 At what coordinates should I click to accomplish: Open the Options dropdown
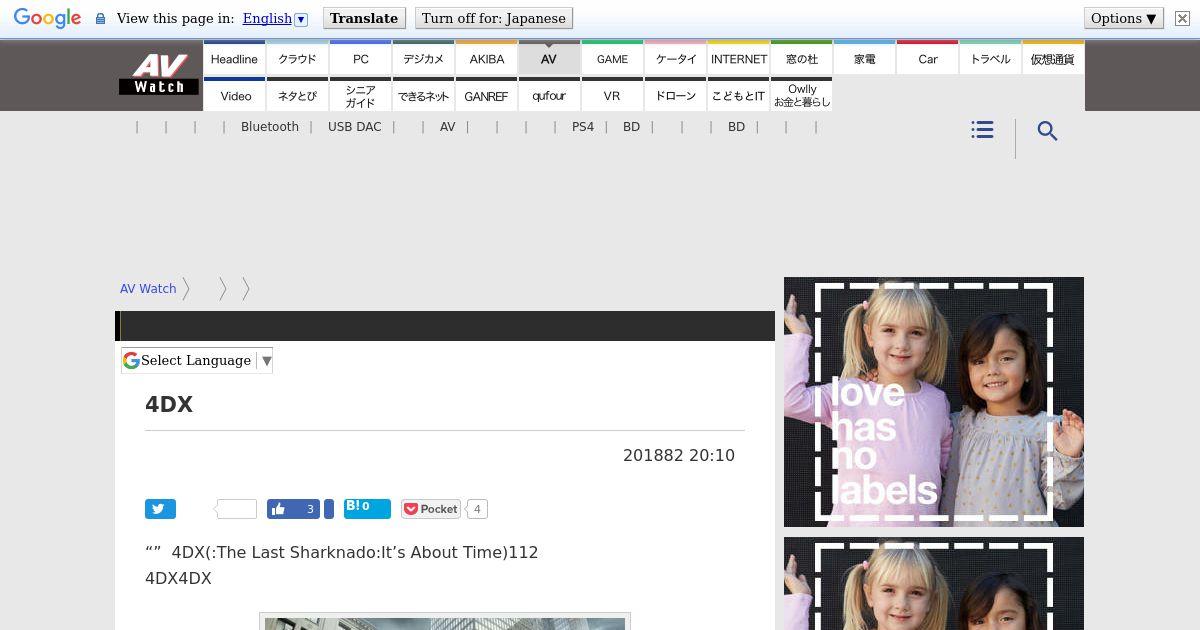tap(1124, 18)
